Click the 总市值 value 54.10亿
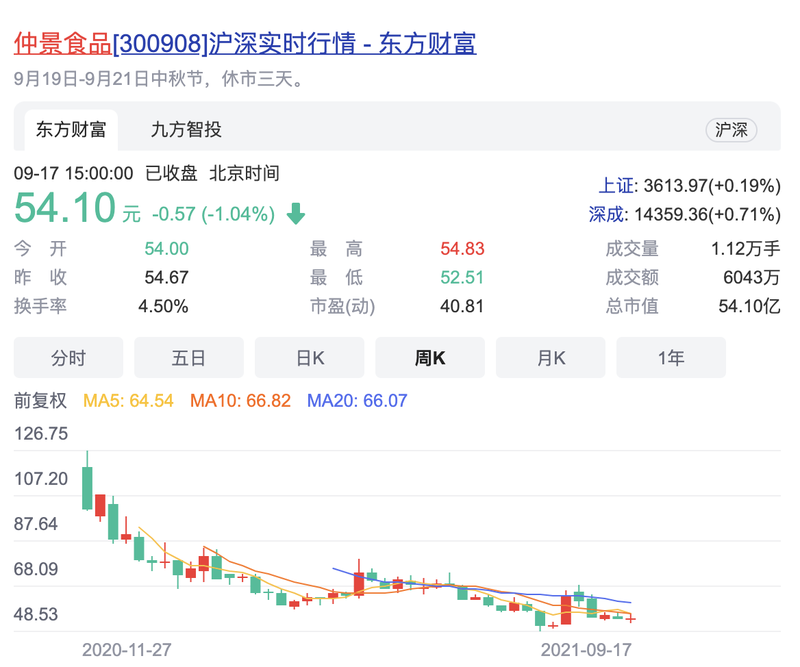800x667 pixels. (749, 306)
